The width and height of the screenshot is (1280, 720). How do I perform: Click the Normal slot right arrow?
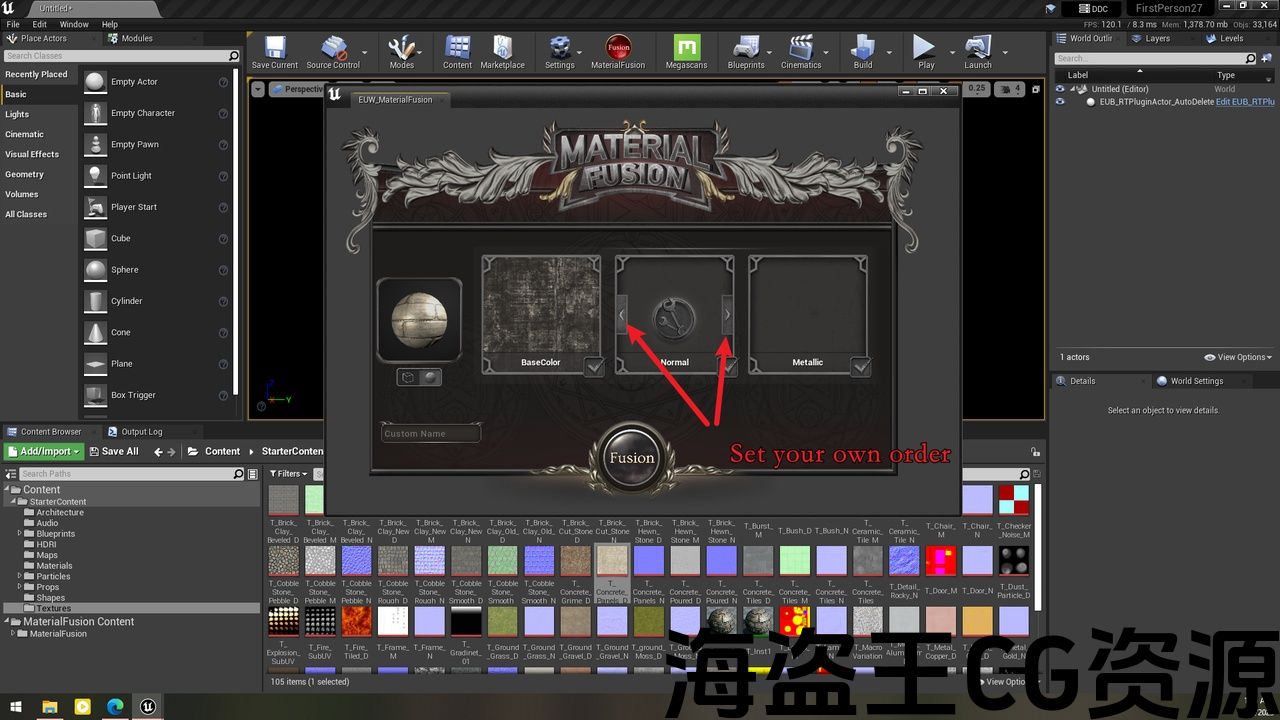(x=727, y=315)
